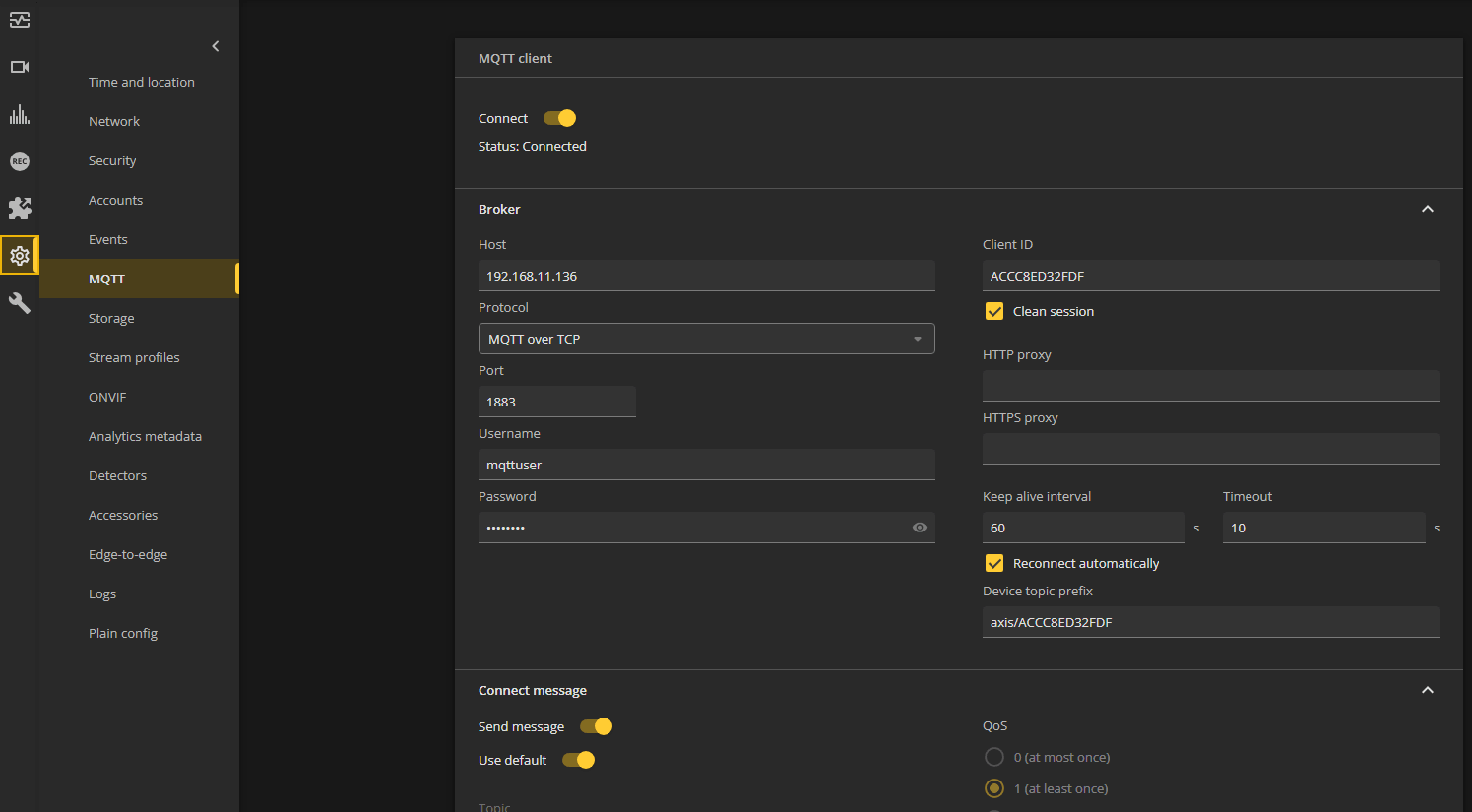Open Edge-to-edge settings
The height and width of the screenshot is (812, 1472).
pos(128,554)
